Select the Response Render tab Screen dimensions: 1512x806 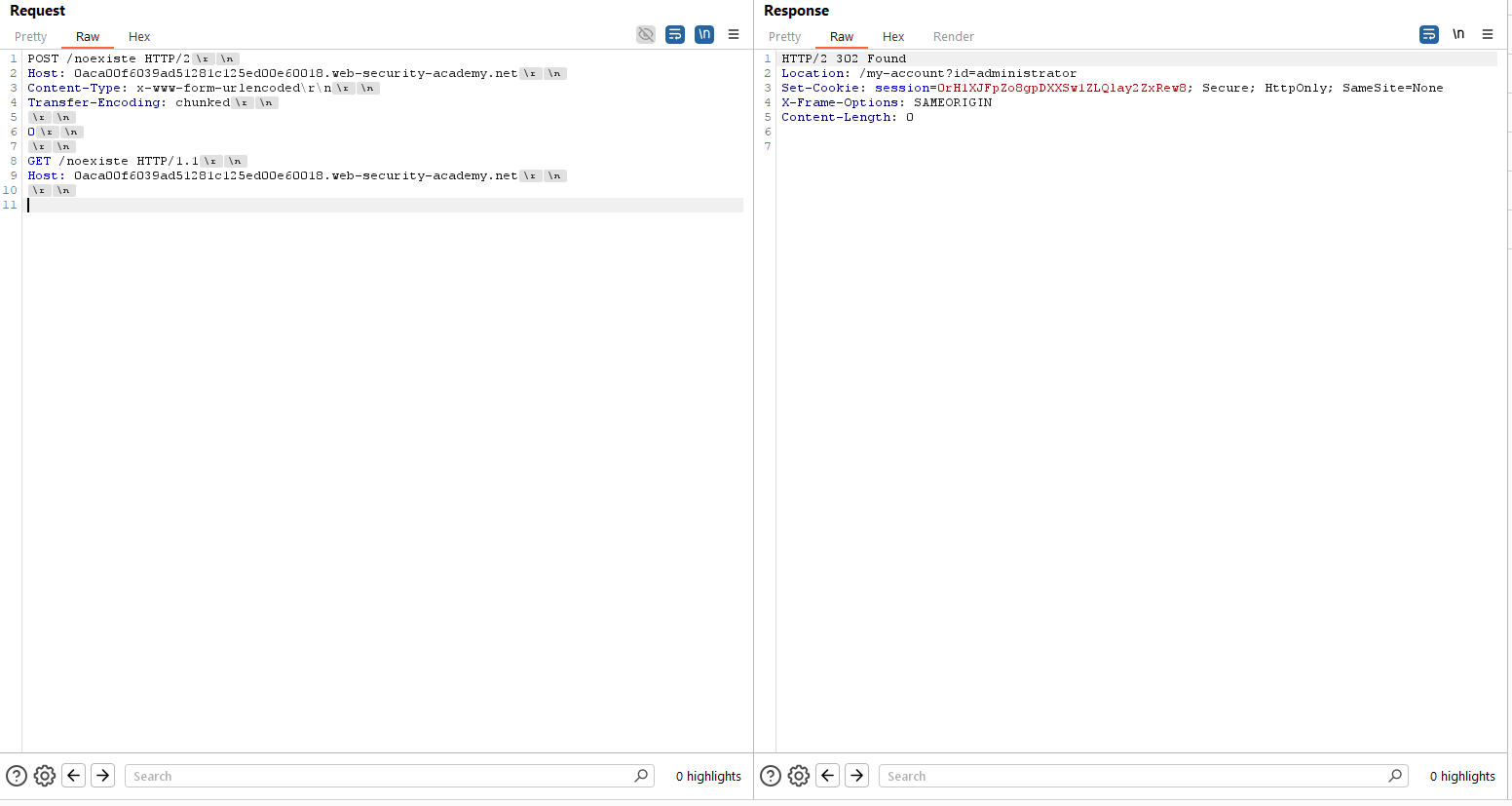pyautogui.click(x=953, y=37)
